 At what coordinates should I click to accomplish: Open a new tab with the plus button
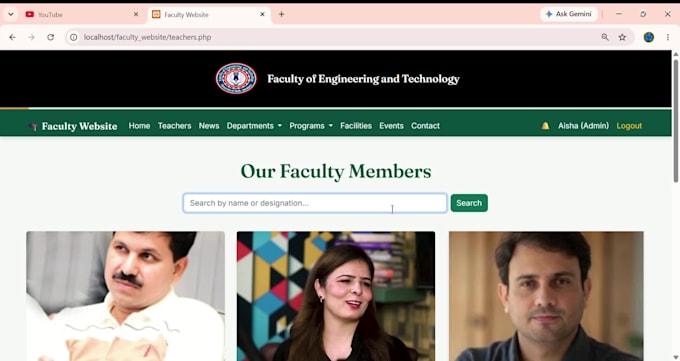(x=281, y=14)
